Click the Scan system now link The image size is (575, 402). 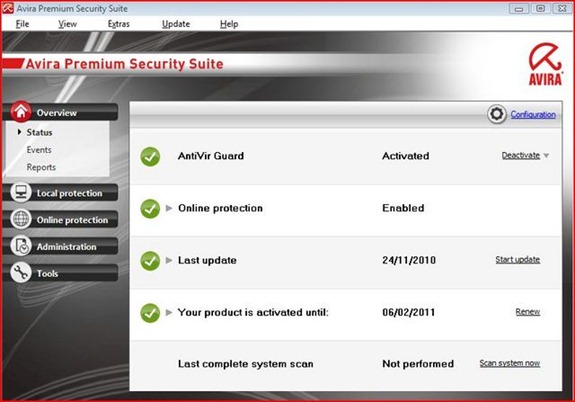coord(509,363)
